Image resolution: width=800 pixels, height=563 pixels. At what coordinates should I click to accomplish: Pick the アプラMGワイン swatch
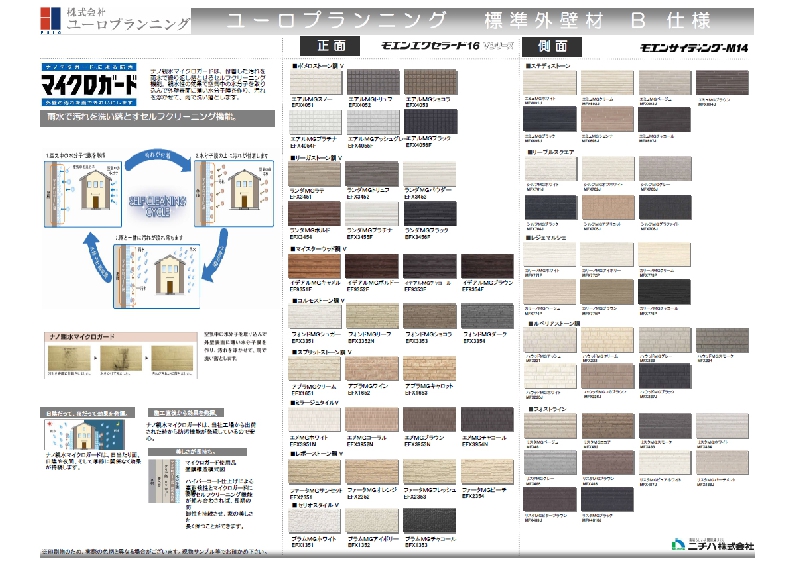coord(372,369)
